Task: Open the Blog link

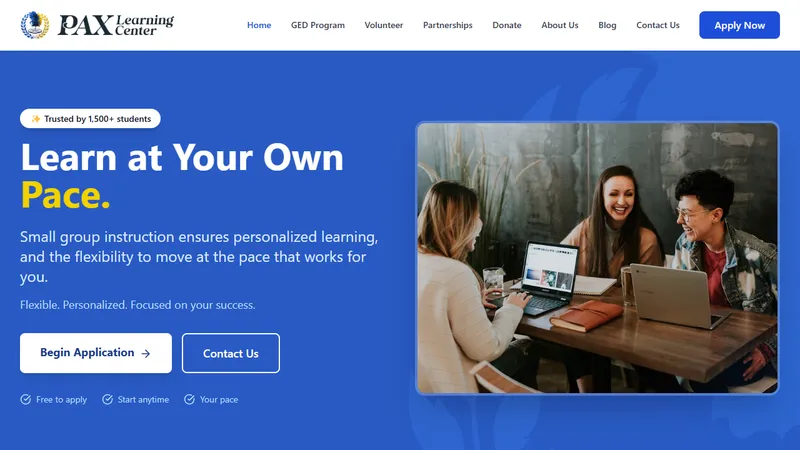Action: (607, 25)
